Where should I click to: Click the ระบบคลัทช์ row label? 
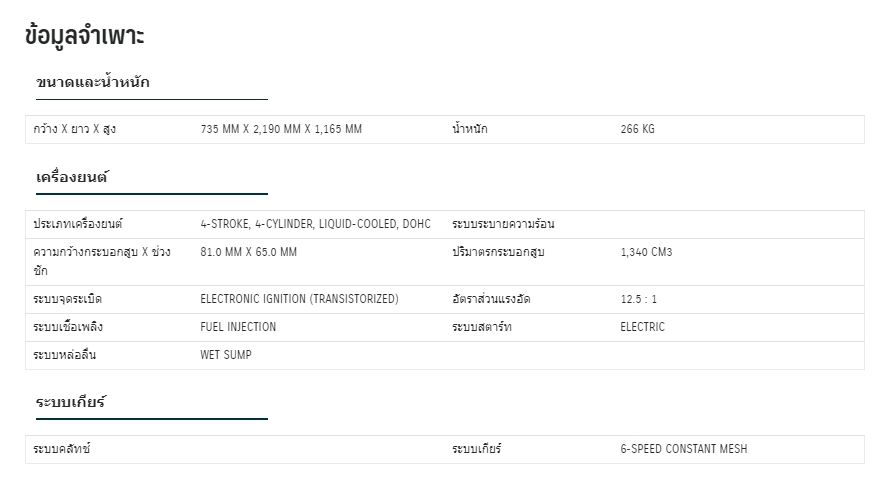(62, 449)
